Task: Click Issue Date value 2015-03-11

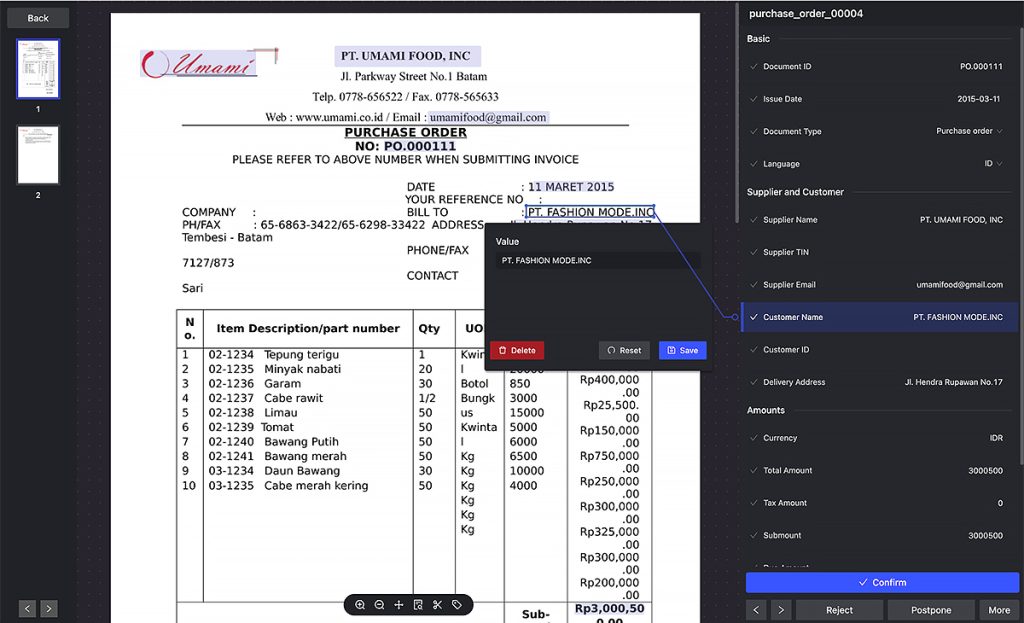Action: click(978, 99)
